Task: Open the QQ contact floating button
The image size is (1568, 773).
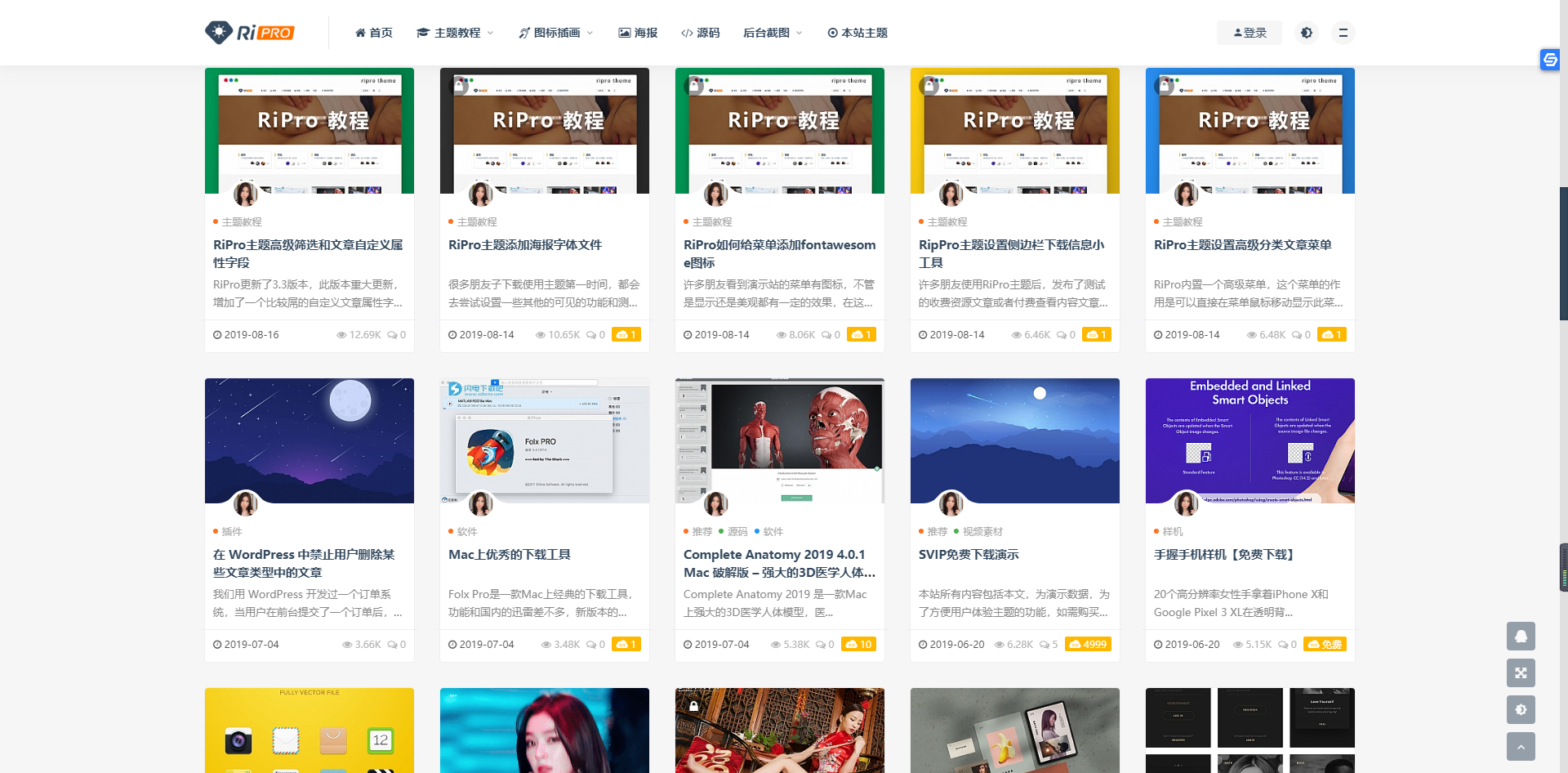Action: [x=1521, y=636]
